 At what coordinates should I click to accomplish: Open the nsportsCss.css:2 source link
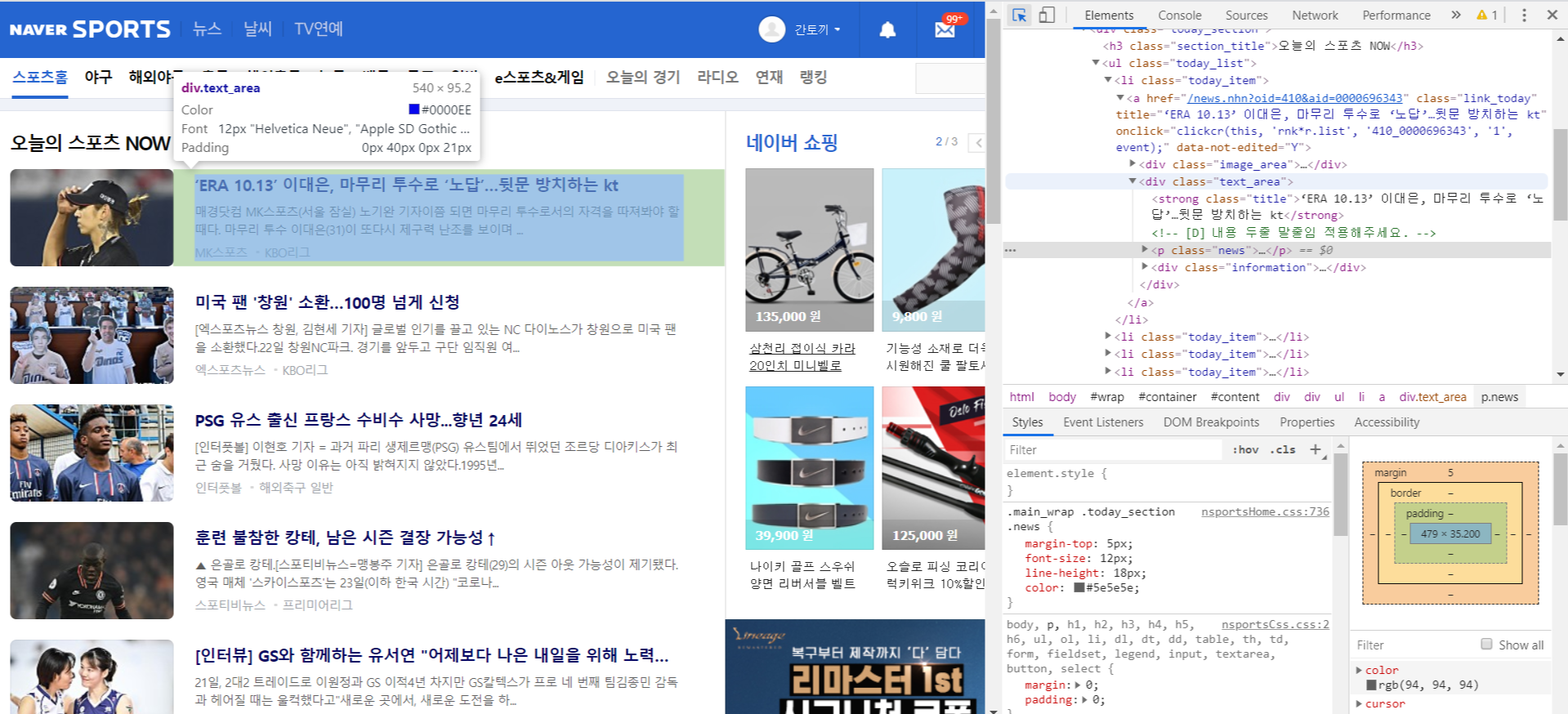pos(1275,624)
